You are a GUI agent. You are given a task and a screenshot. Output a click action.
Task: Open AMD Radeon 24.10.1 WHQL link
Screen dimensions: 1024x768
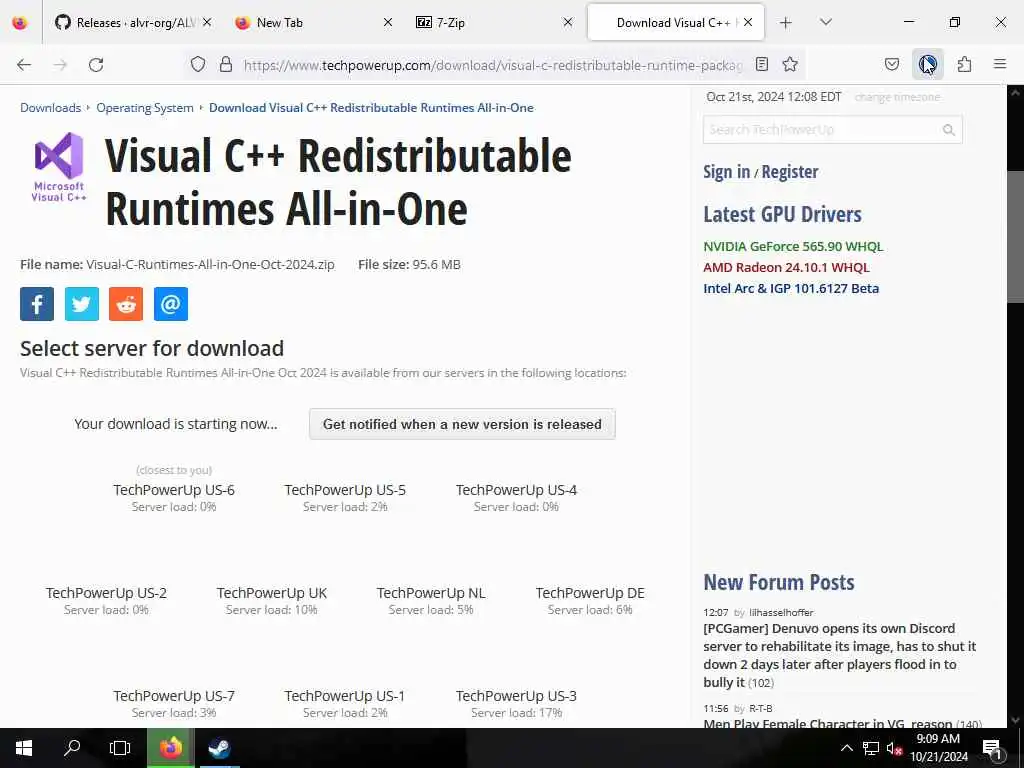[x=786, y=268]
